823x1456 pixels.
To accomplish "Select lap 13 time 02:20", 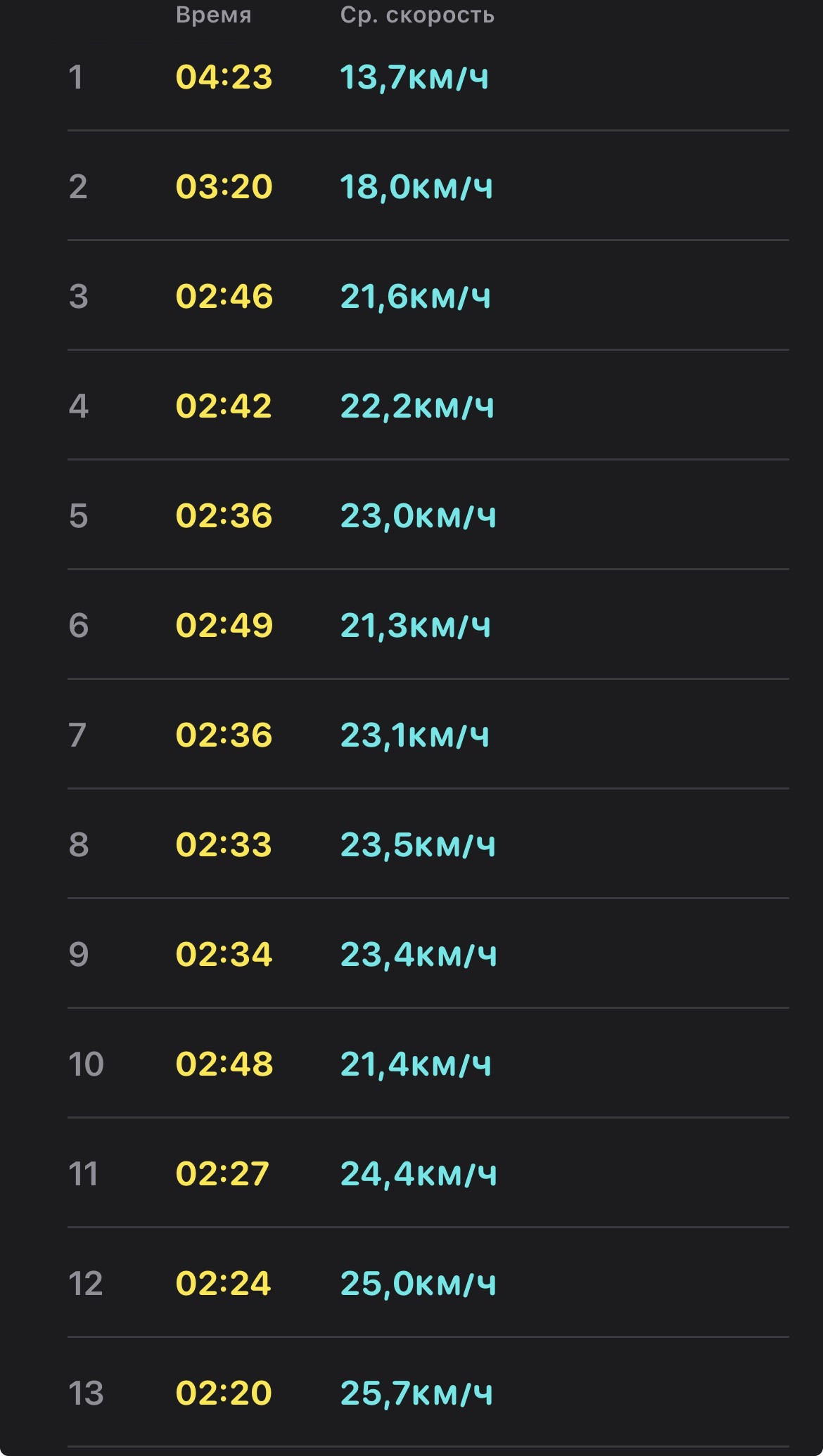I will click(x=224, y=1393).
